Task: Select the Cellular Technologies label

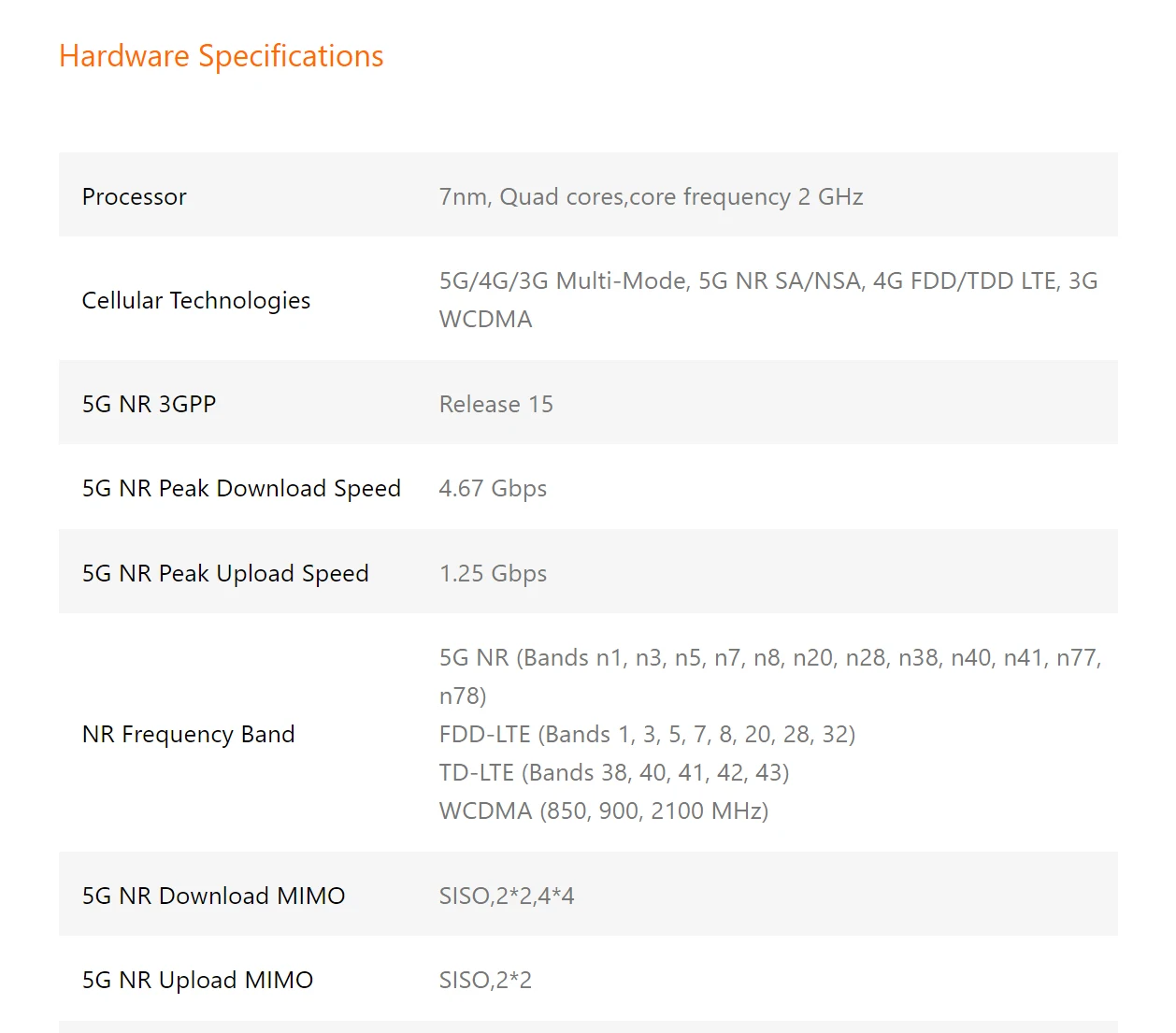Action: tap(196, 300)
